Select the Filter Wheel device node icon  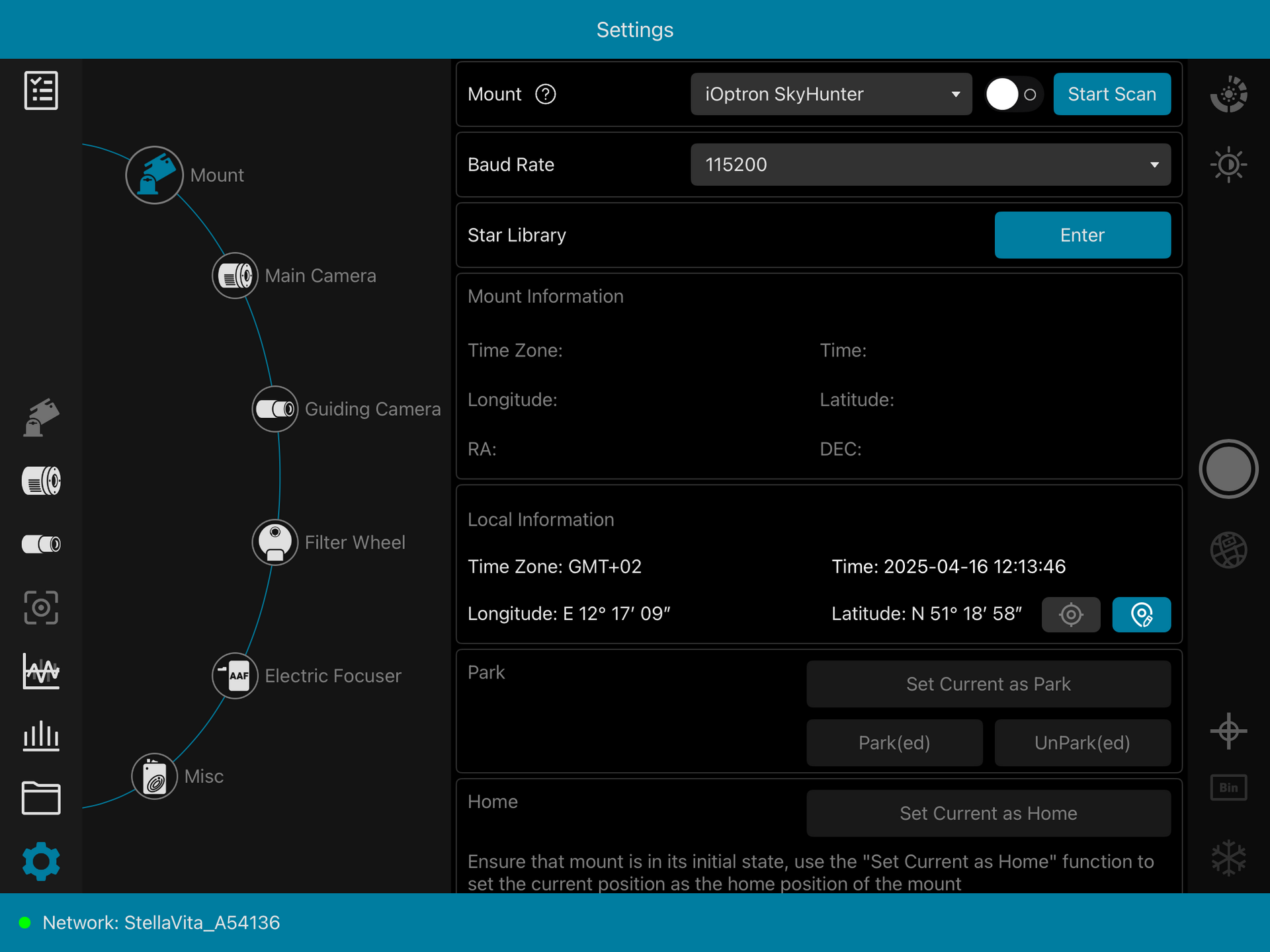click(x=275, y=542)
